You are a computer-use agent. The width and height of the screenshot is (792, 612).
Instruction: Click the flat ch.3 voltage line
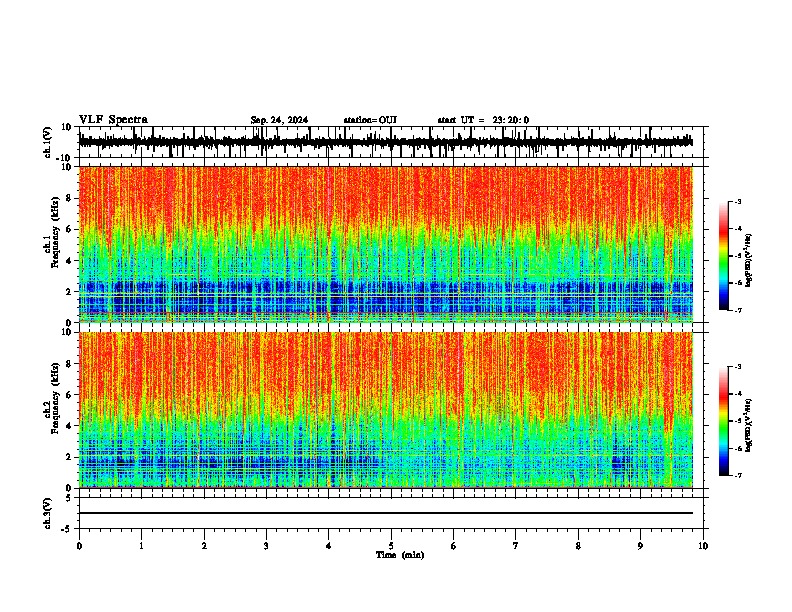coord(385,513)
